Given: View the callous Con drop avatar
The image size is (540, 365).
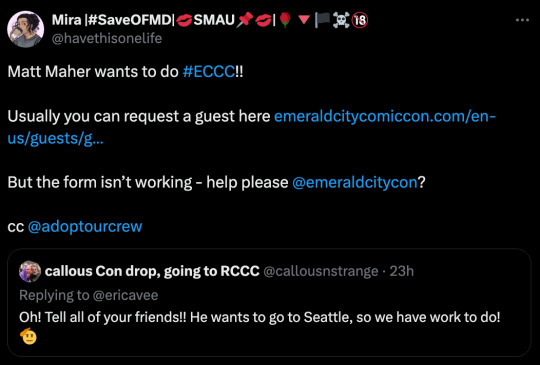Looking at the screenshot, I should [30, 271].
